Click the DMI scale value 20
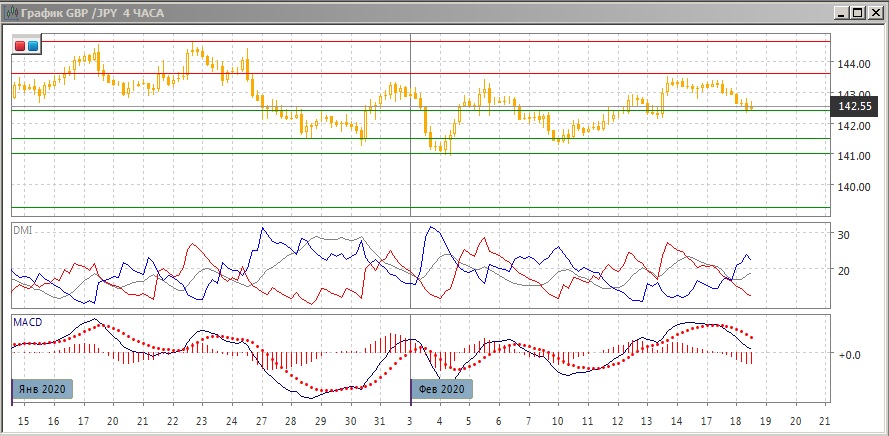Screen dimensions: 889x436 point(843,271)
